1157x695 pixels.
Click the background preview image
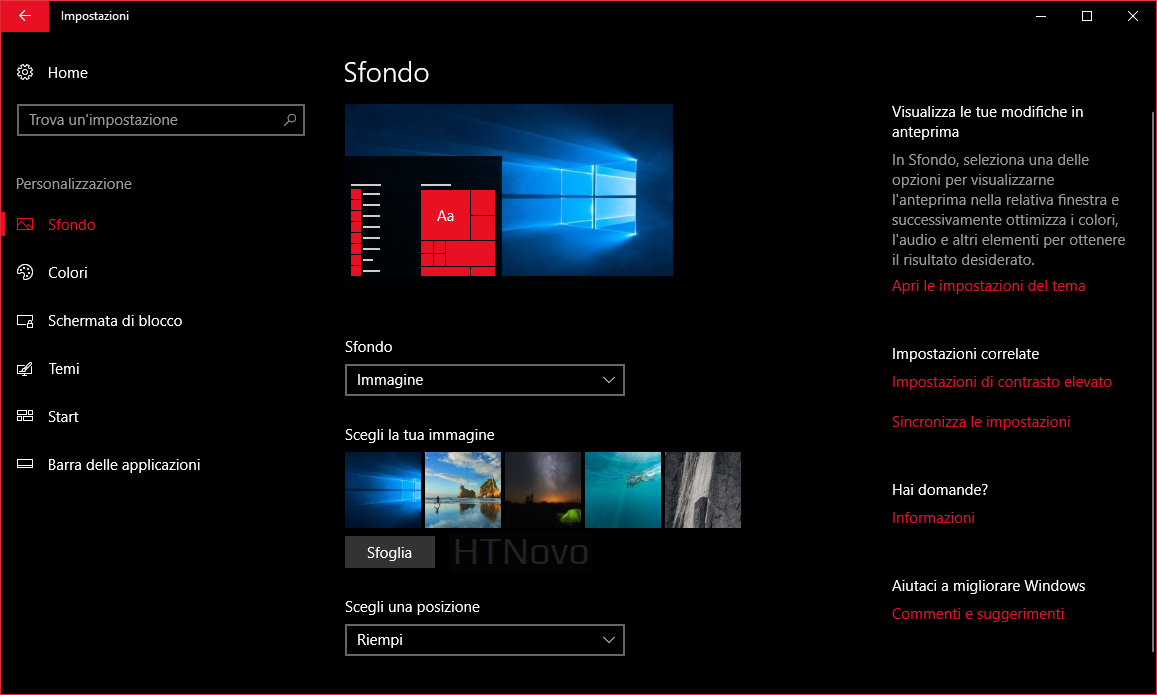point(509,190)
